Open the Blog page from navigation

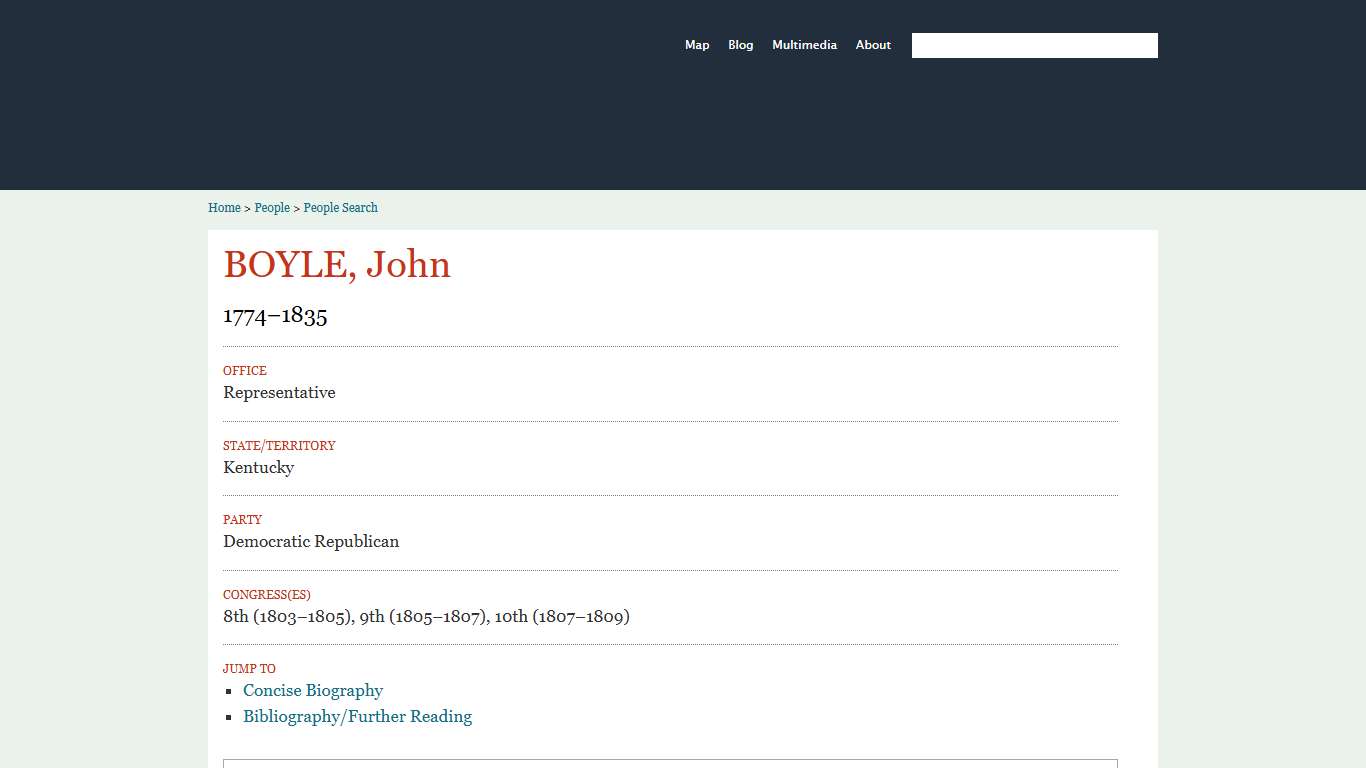point(740,45)
